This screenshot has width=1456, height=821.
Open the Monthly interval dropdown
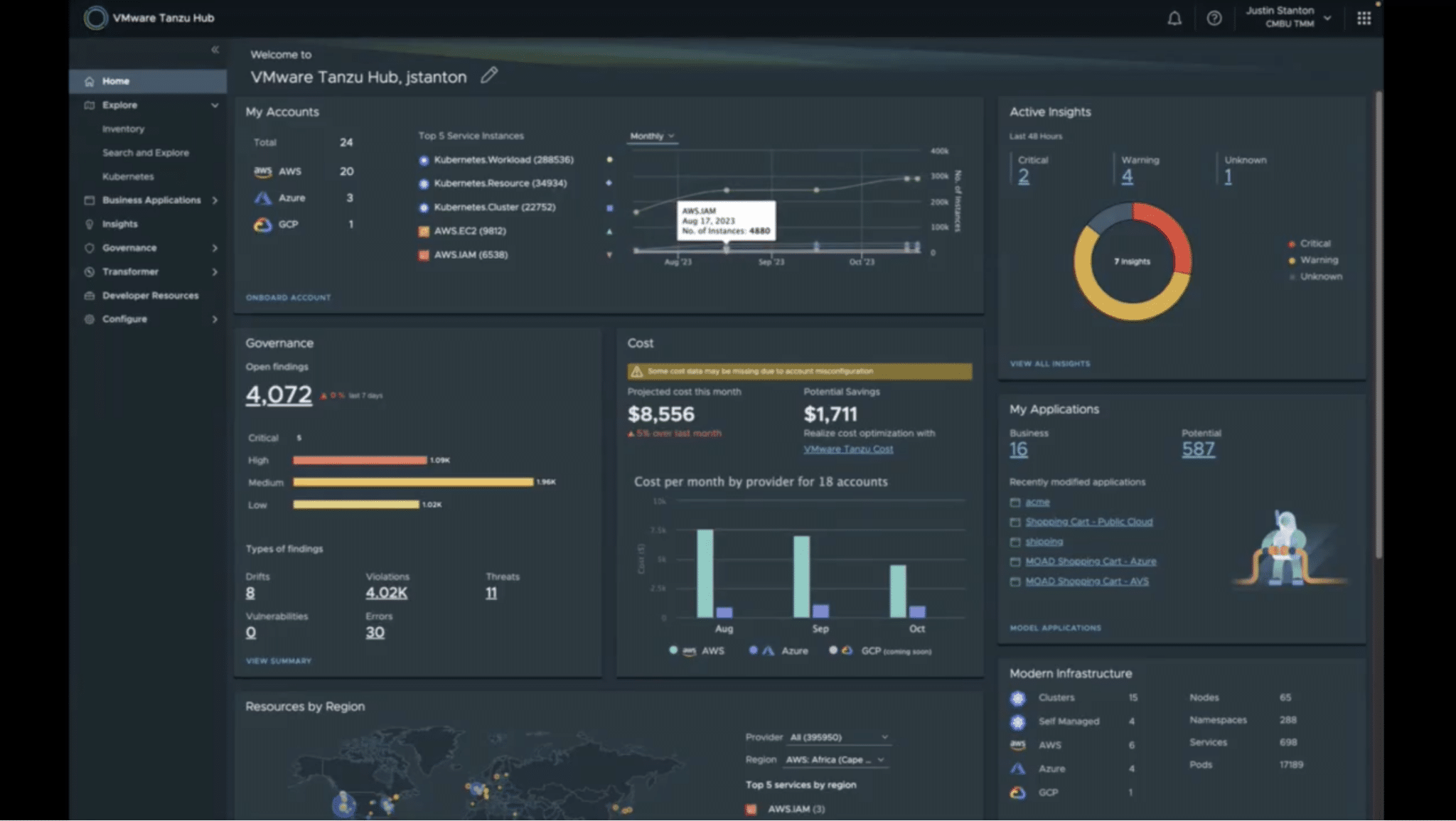pos(652,136)
